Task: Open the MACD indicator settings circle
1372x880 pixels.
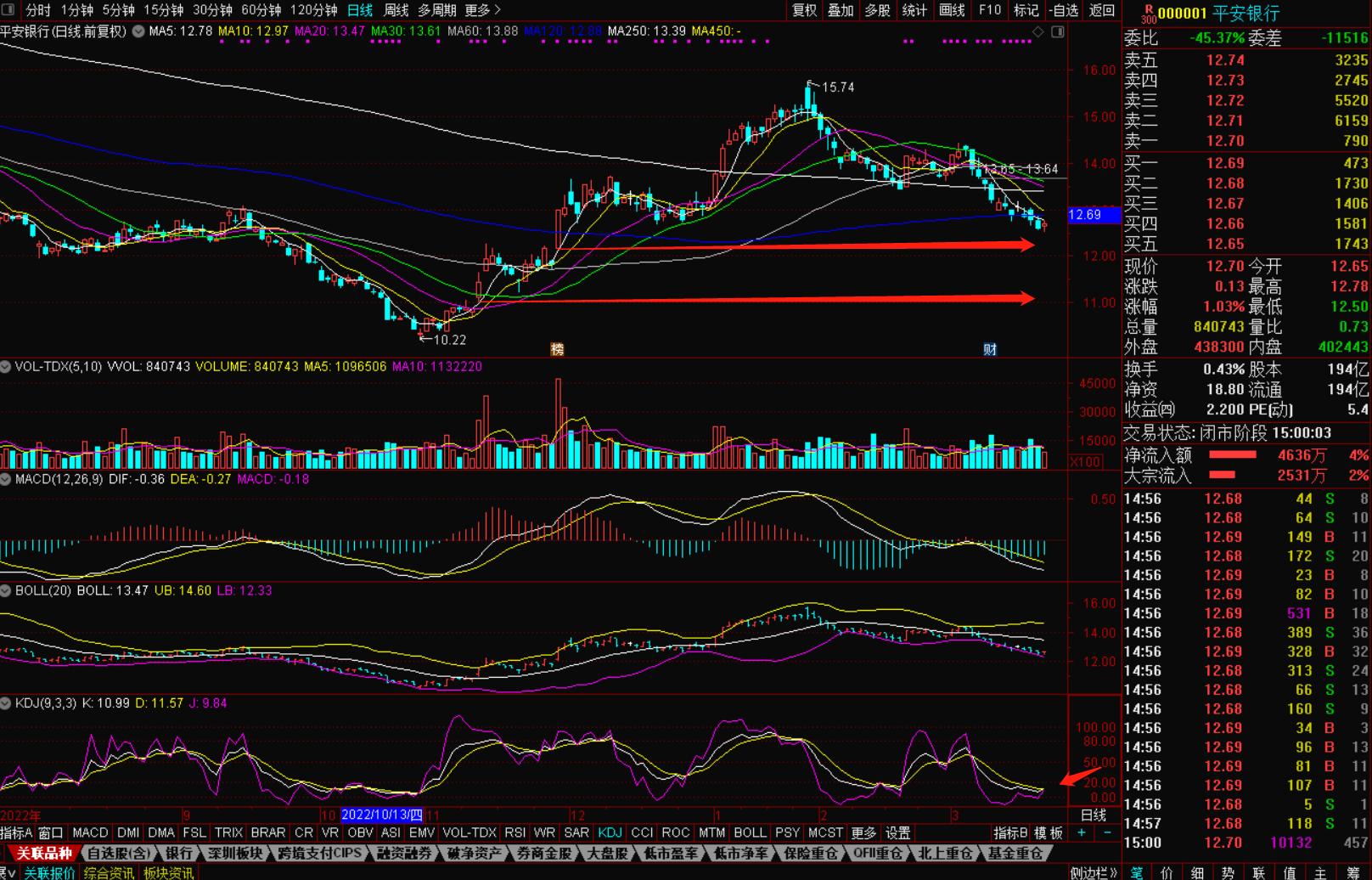Action: [x=6, y=479]
